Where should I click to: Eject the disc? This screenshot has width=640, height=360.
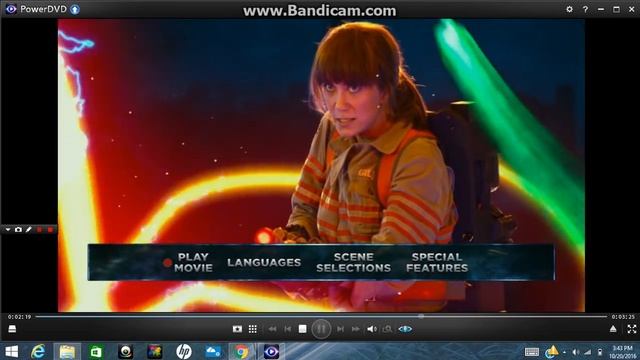(613, 329)
